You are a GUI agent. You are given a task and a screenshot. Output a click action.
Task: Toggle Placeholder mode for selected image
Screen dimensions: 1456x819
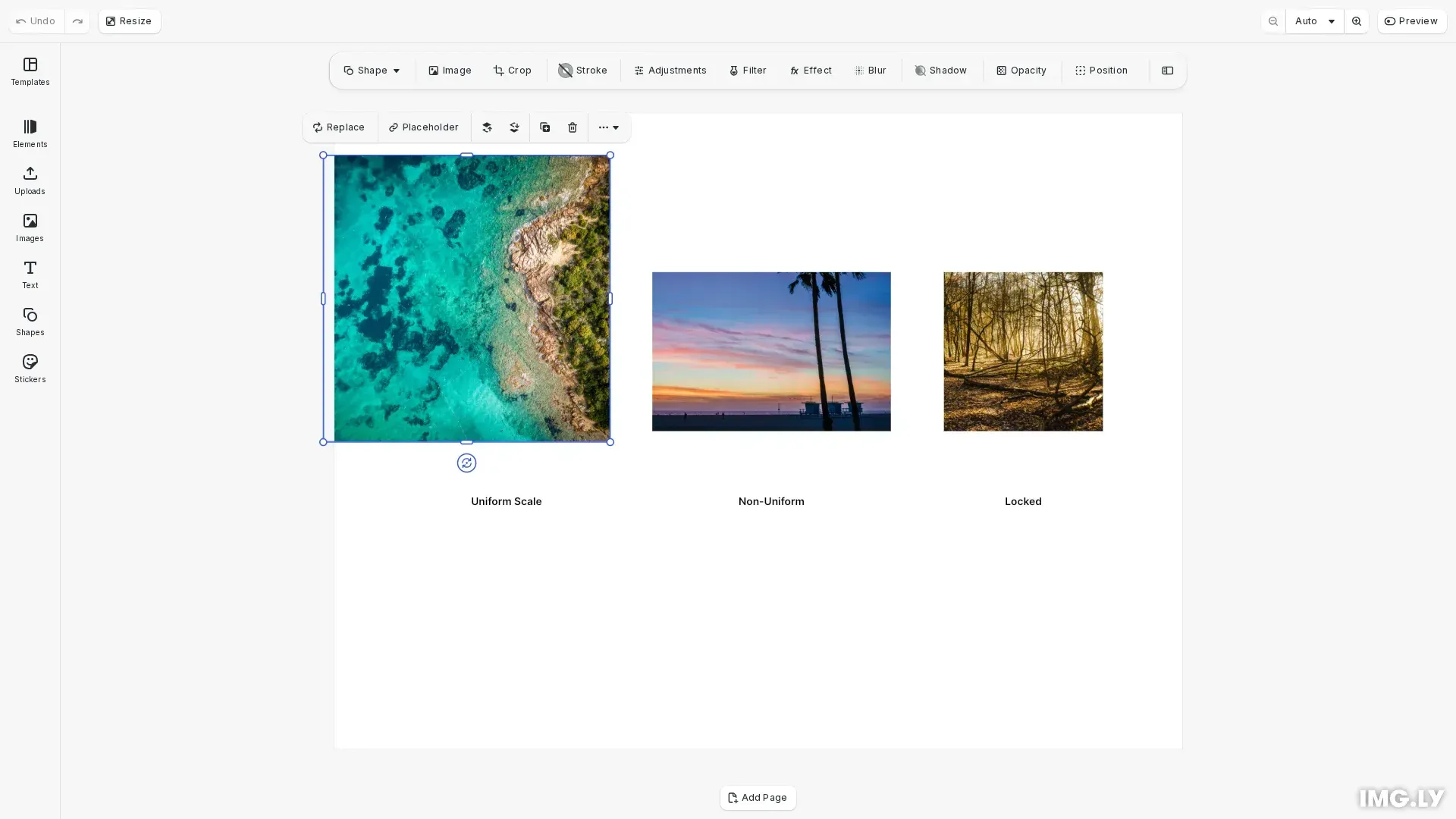point(424,127)
